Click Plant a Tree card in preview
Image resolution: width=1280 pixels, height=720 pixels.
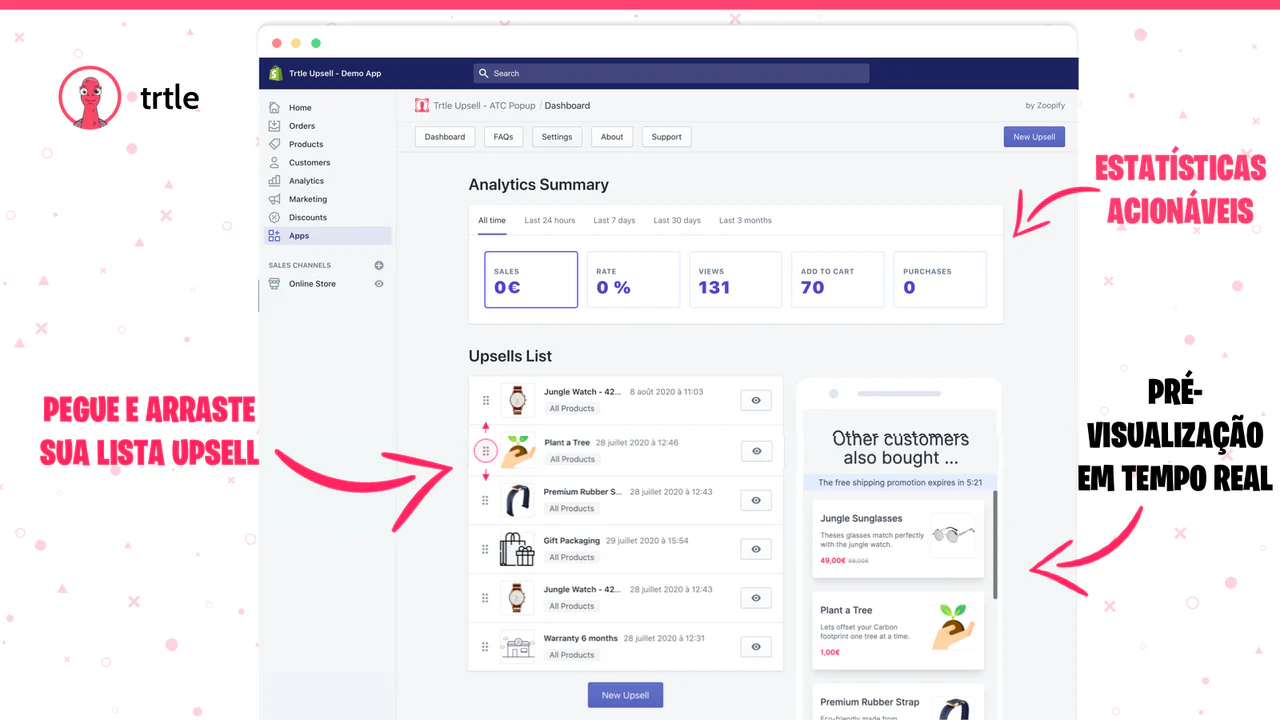pyautogui.click(x=898, y=630)
